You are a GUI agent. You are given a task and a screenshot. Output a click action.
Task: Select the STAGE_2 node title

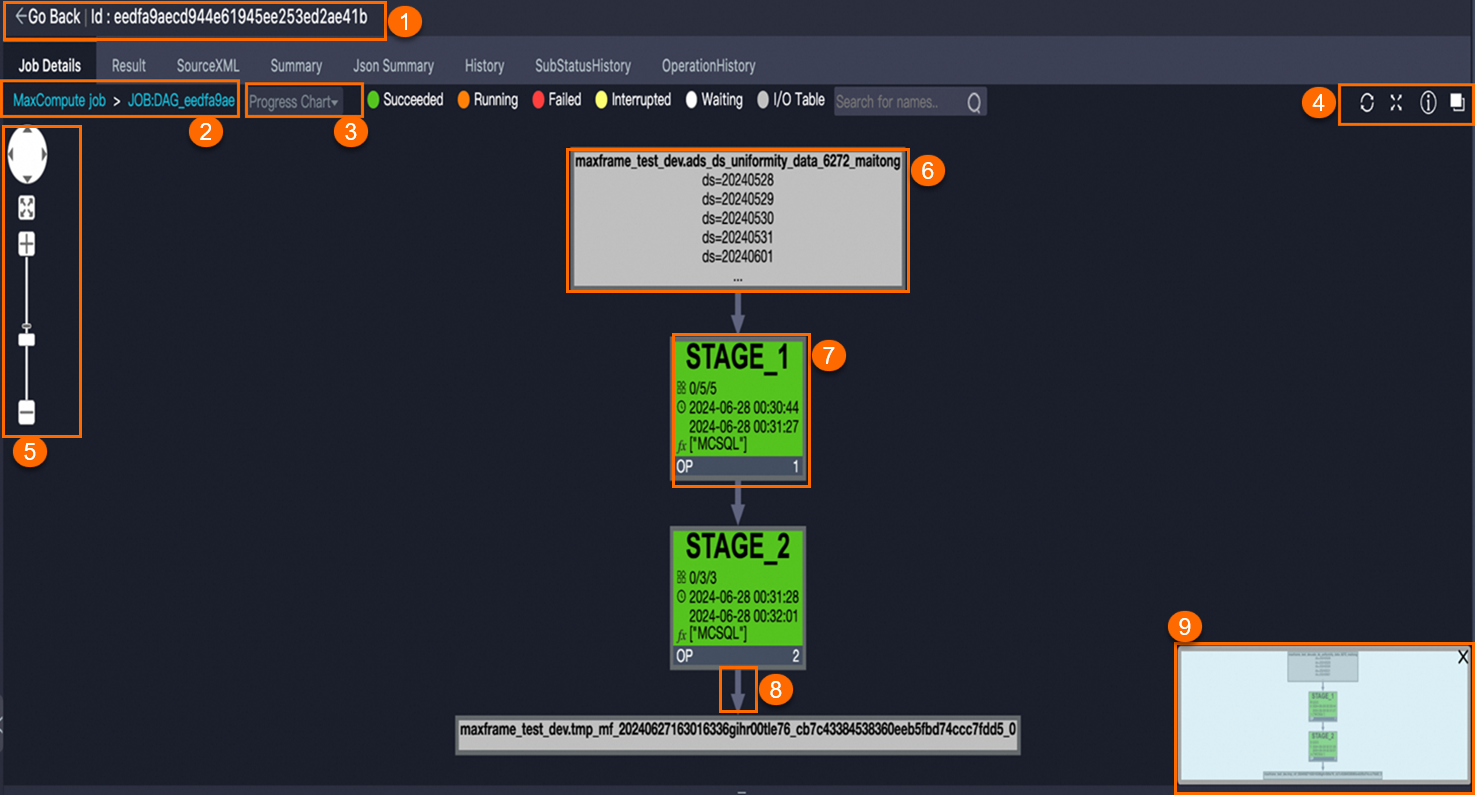click(738, 546)
